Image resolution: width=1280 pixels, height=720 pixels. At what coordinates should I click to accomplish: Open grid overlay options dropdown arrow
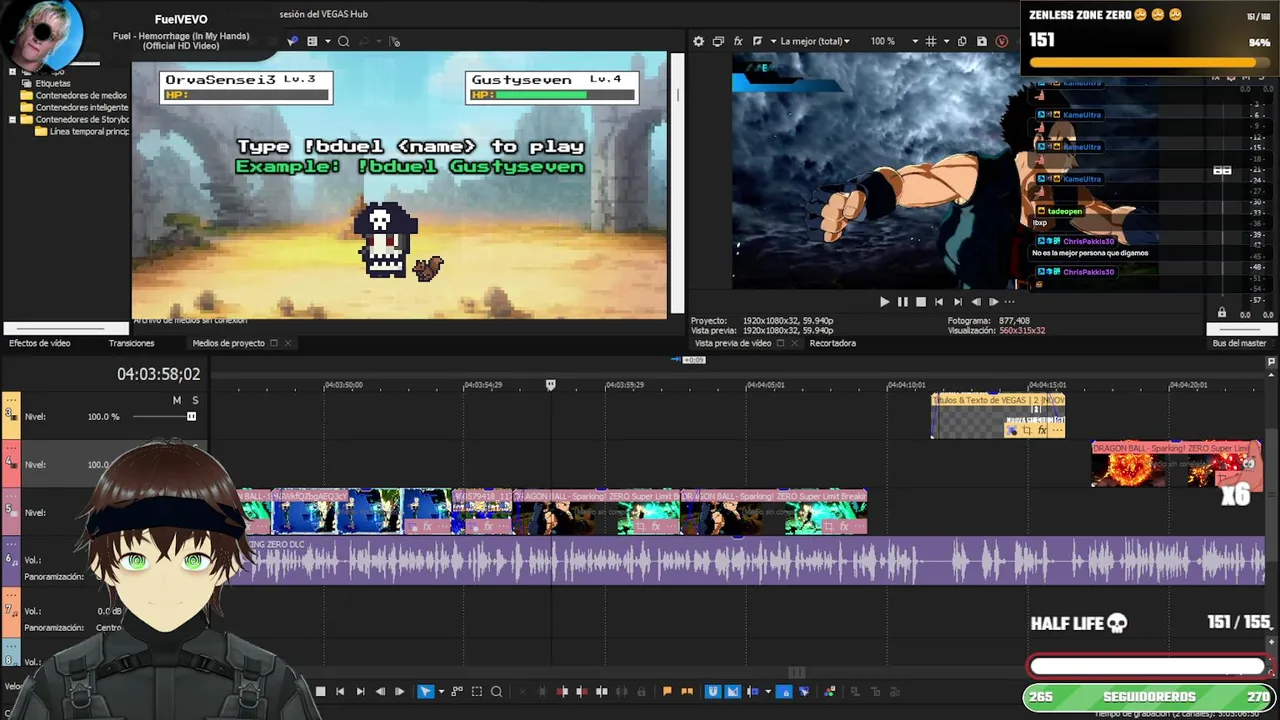click(947, 41)
